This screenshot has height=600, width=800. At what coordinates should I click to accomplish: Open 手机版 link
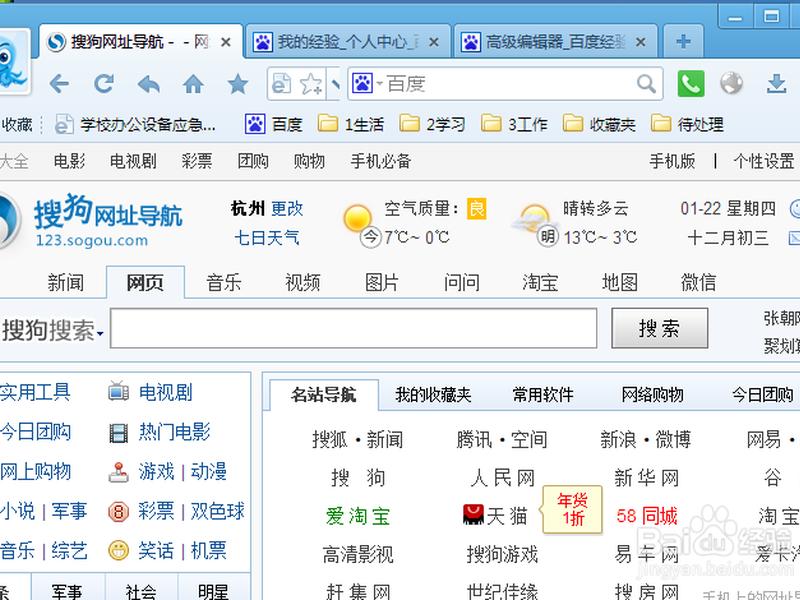tap(672, 161)
